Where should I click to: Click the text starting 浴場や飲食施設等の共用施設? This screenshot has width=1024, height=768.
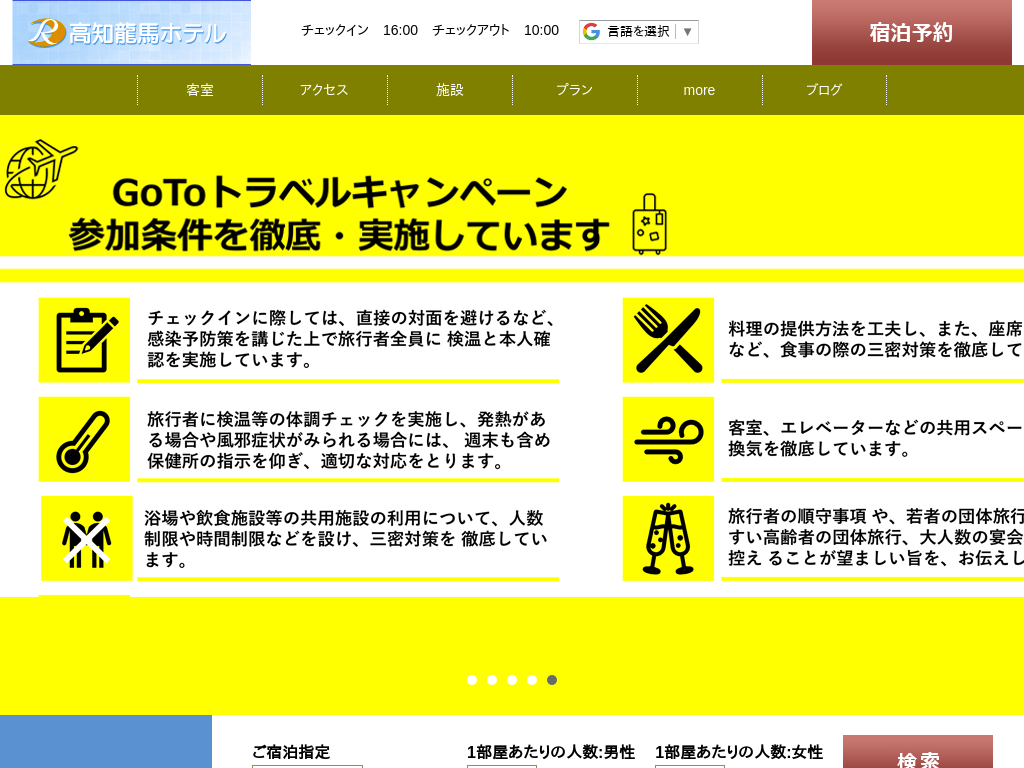pos(346,539)
